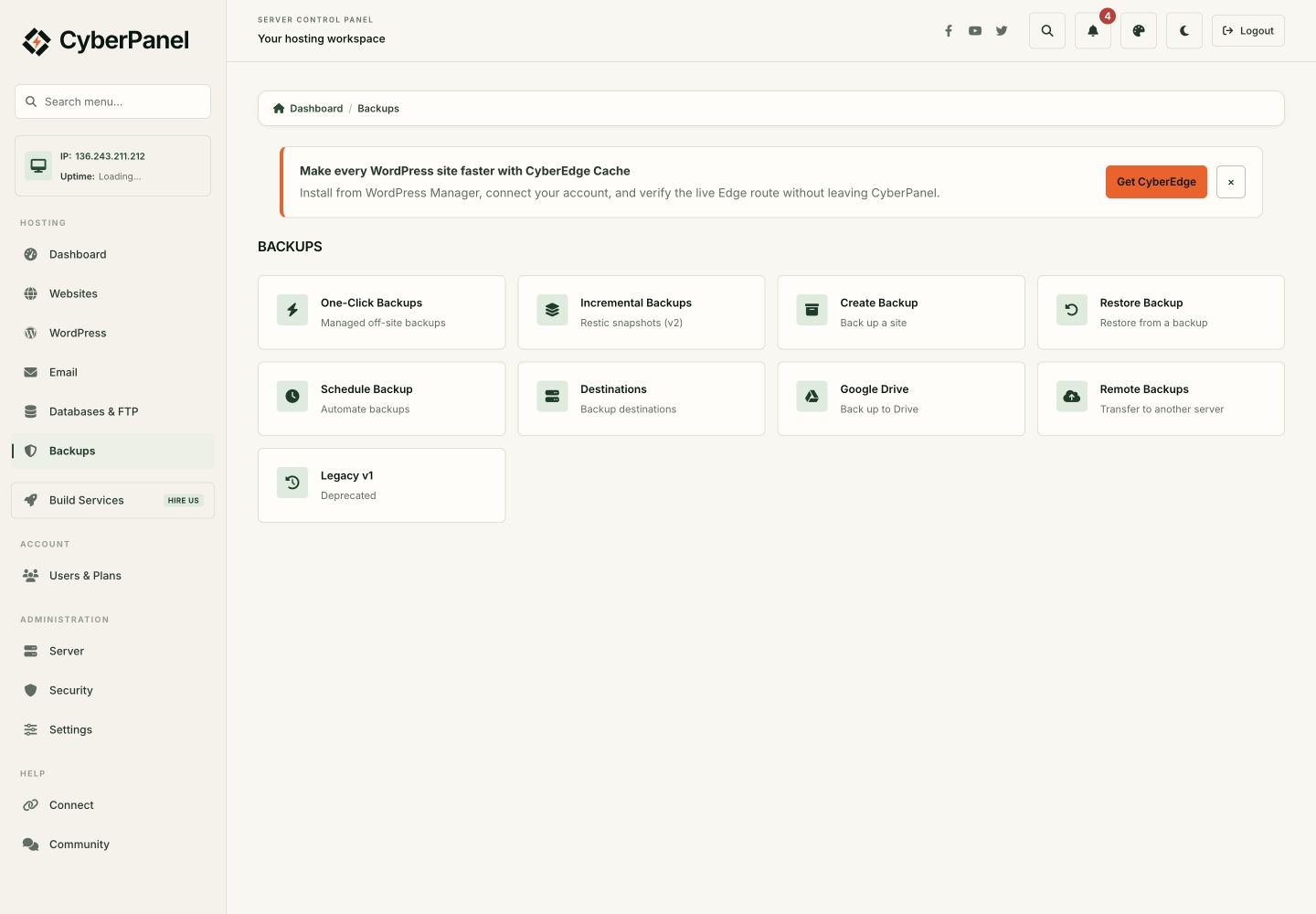This screenshot has height=914, width=1316.
Task: Click the Uptime Loading status text
Action: pyautogui.click(x=101, y=176)
